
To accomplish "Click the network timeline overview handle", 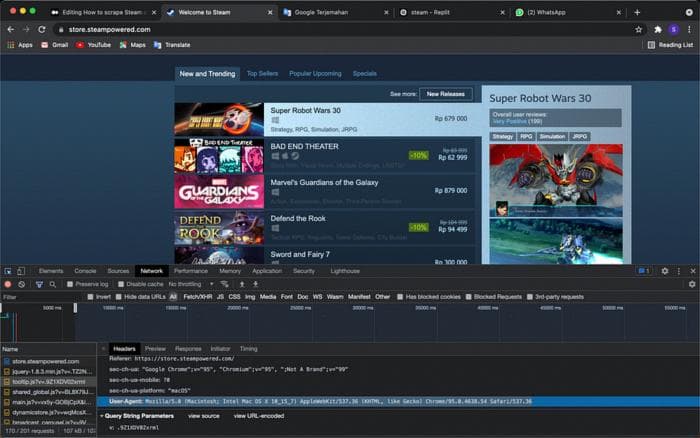I will click(75, 308).
